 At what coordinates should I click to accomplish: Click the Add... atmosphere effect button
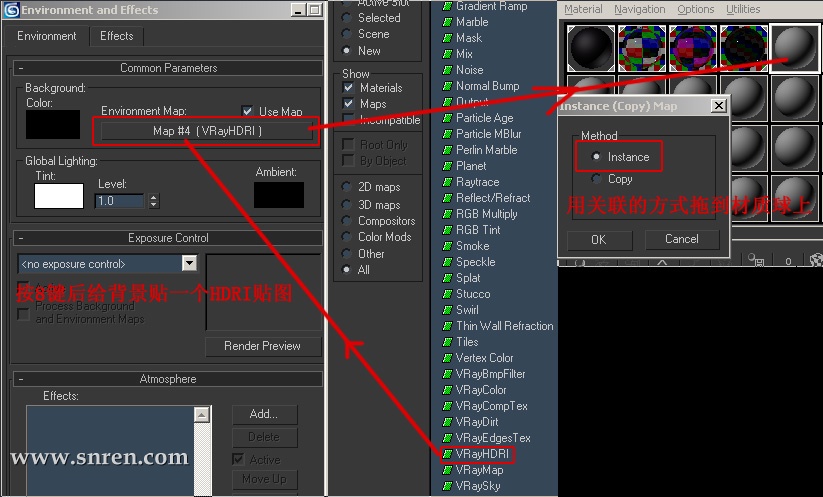click(x=265, y=414)
